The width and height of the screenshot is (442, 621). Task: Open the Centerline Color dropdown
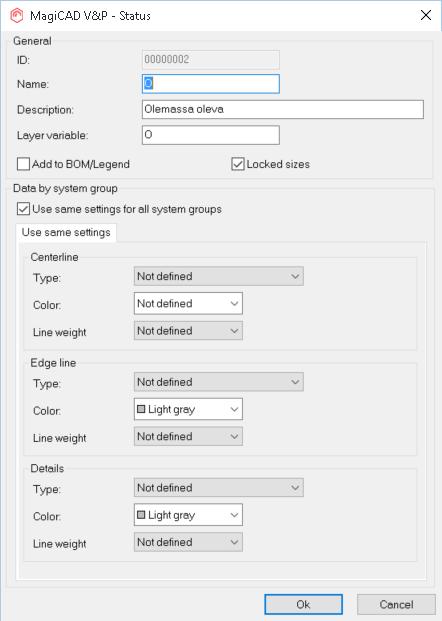point(188,303)
